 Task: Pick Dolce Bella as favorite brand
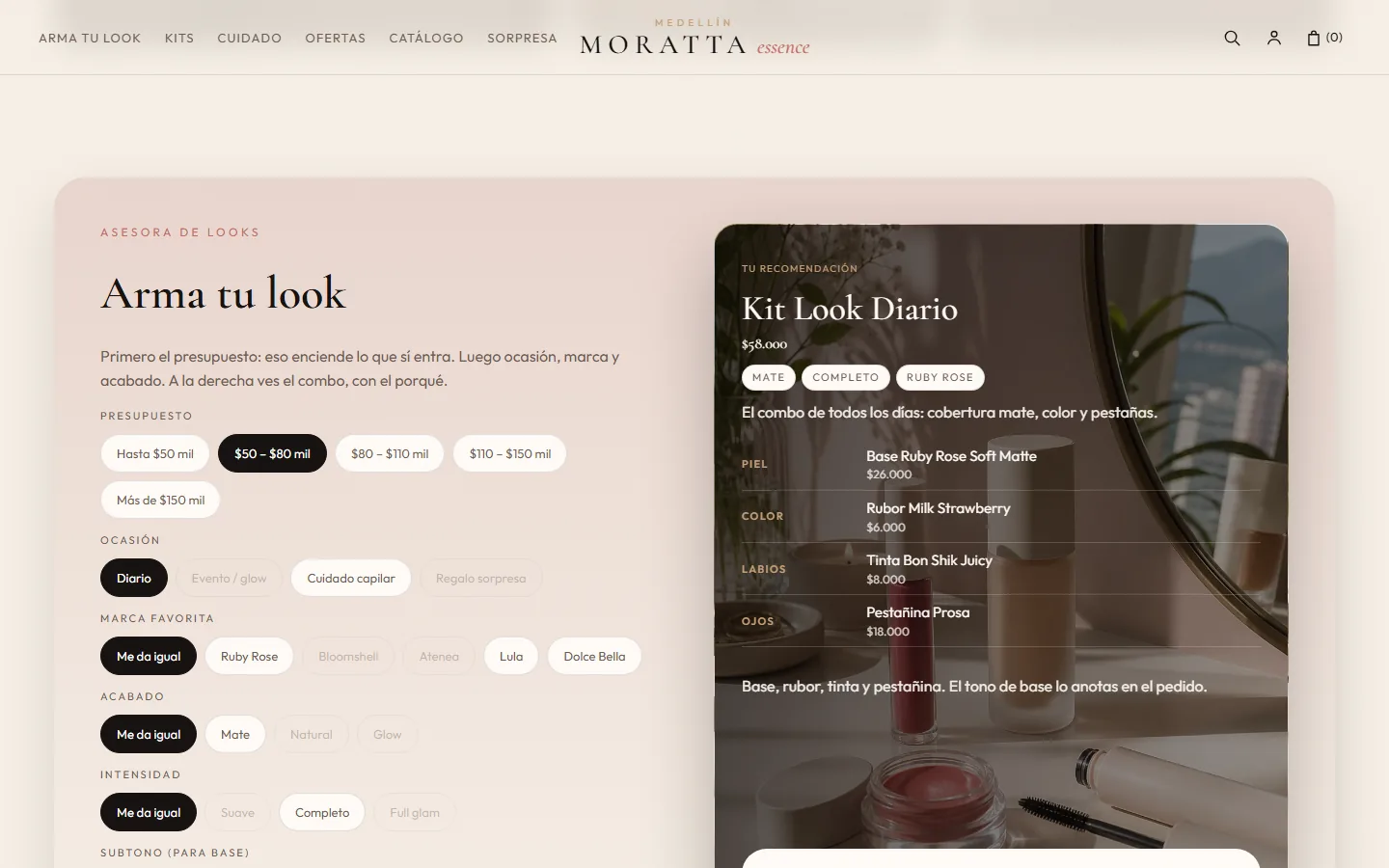(594, 656)
